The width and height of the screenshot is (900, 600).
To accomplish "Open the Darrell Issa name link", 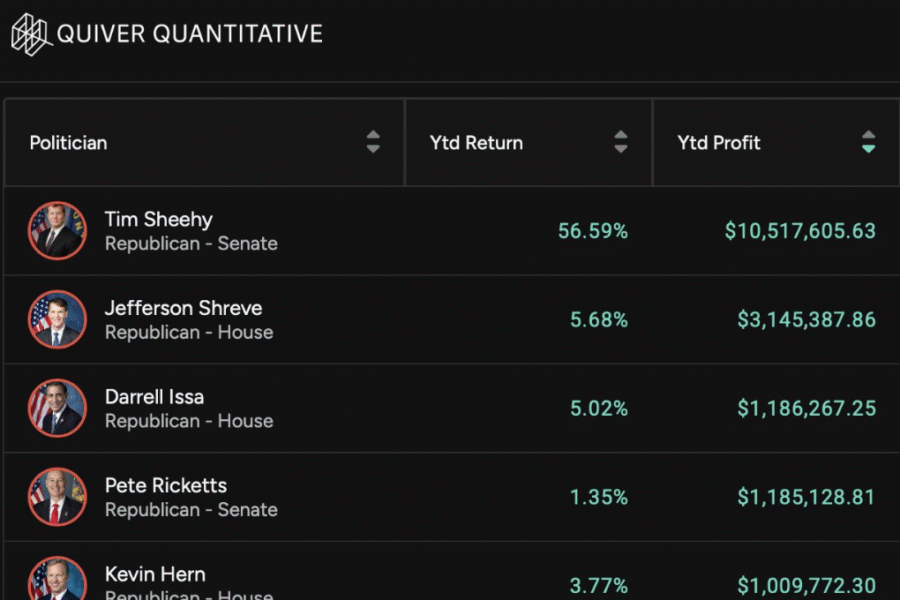I will pos(154,397).
